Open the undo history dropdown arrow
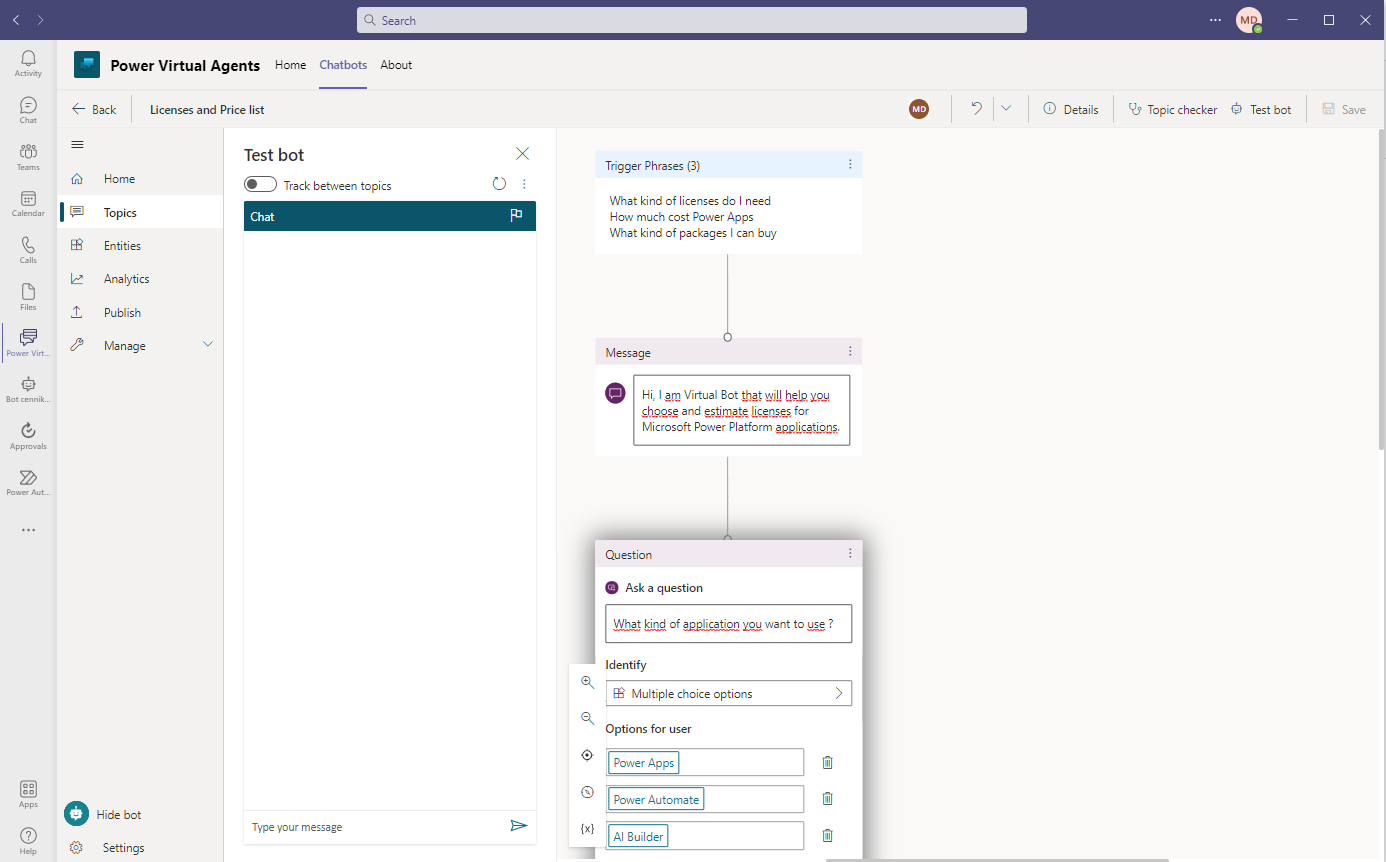 coord(1006,109)
